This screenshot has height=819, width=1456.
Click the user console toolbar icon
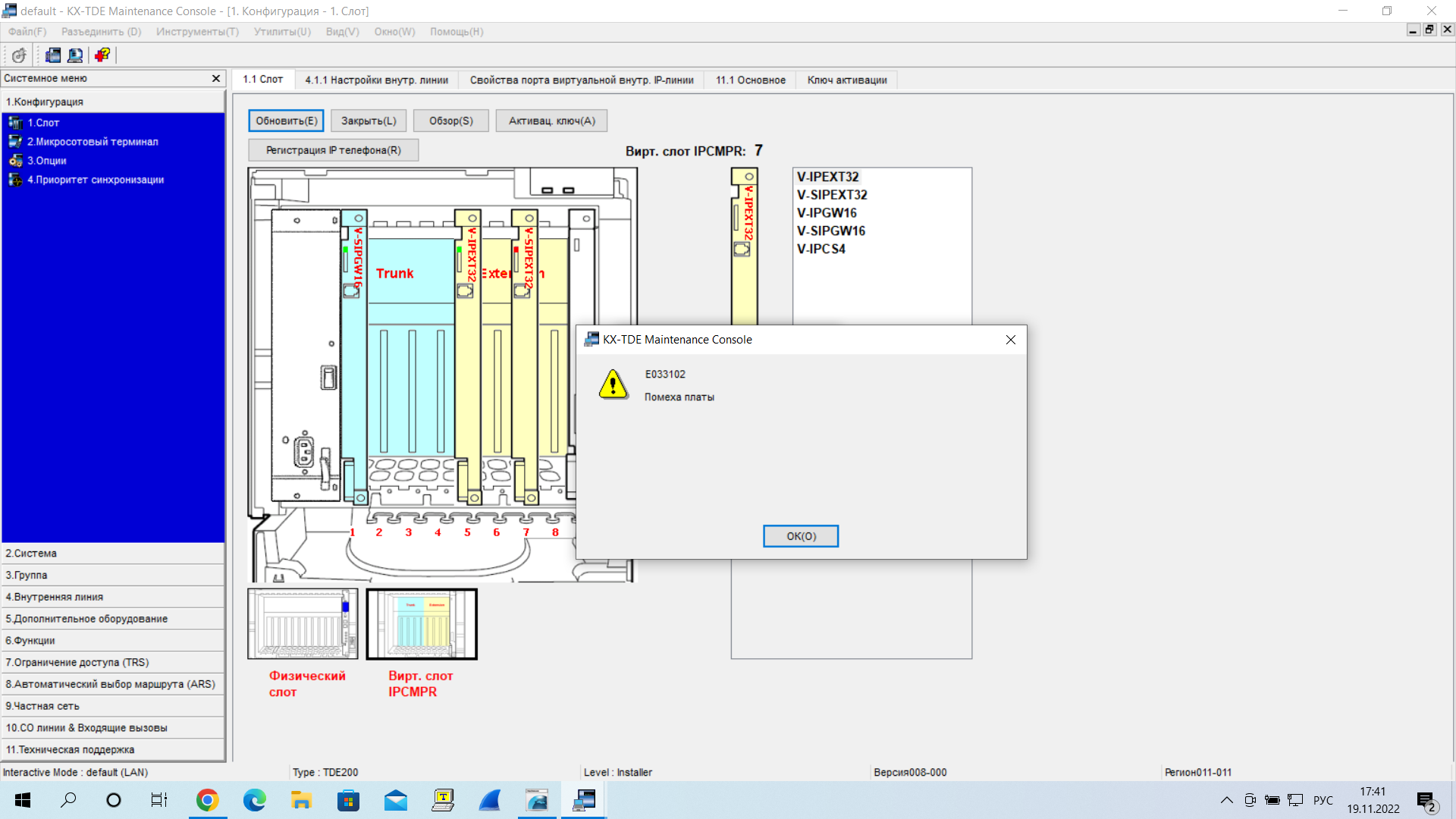pyautogui.click(x=75, y=55)
